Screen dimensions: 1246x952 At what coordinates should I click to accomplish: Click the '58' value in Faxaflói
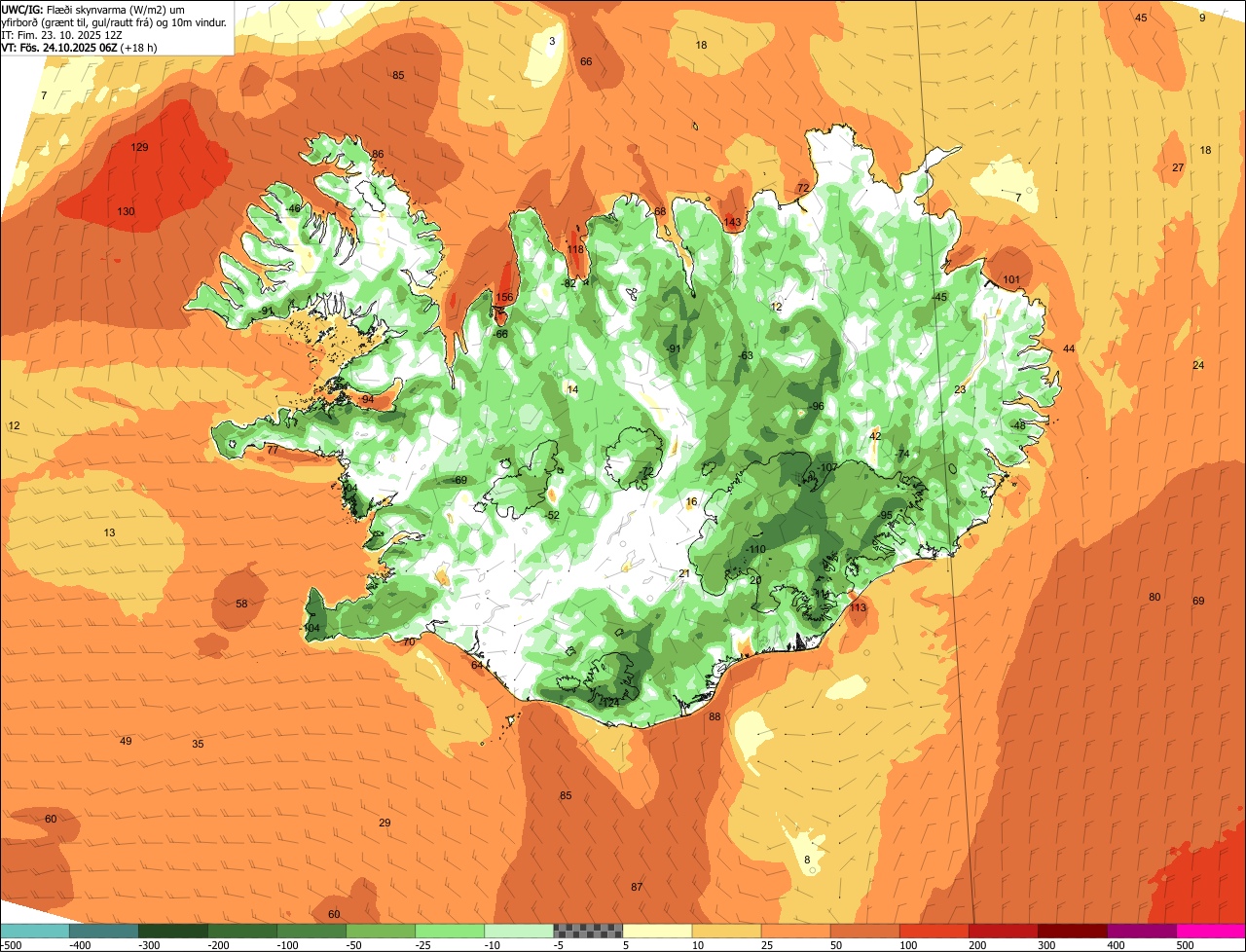pyautogui.click(x=241, y=604)
